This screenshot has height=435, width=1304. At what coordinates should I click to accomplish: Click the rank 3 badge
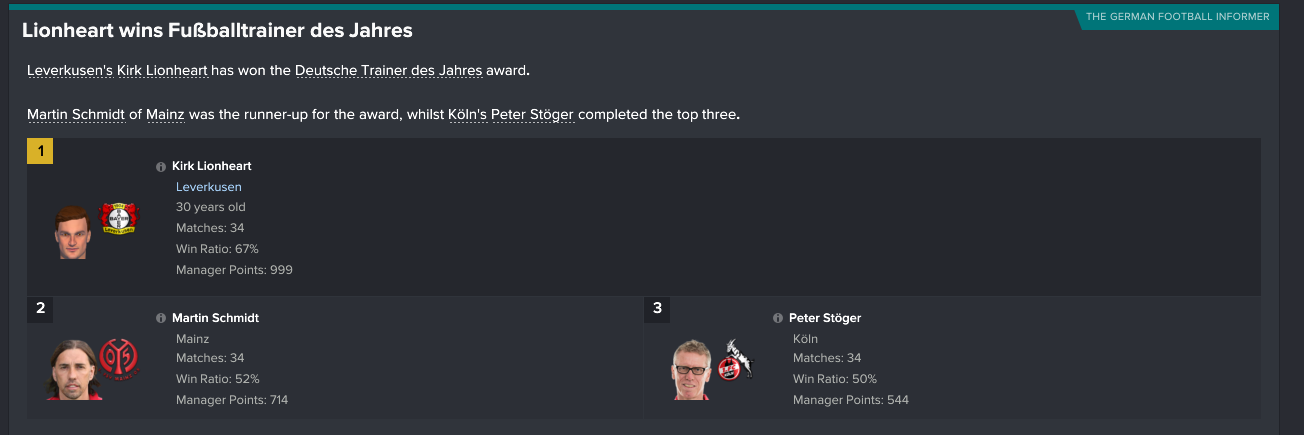tap(657, 308)
